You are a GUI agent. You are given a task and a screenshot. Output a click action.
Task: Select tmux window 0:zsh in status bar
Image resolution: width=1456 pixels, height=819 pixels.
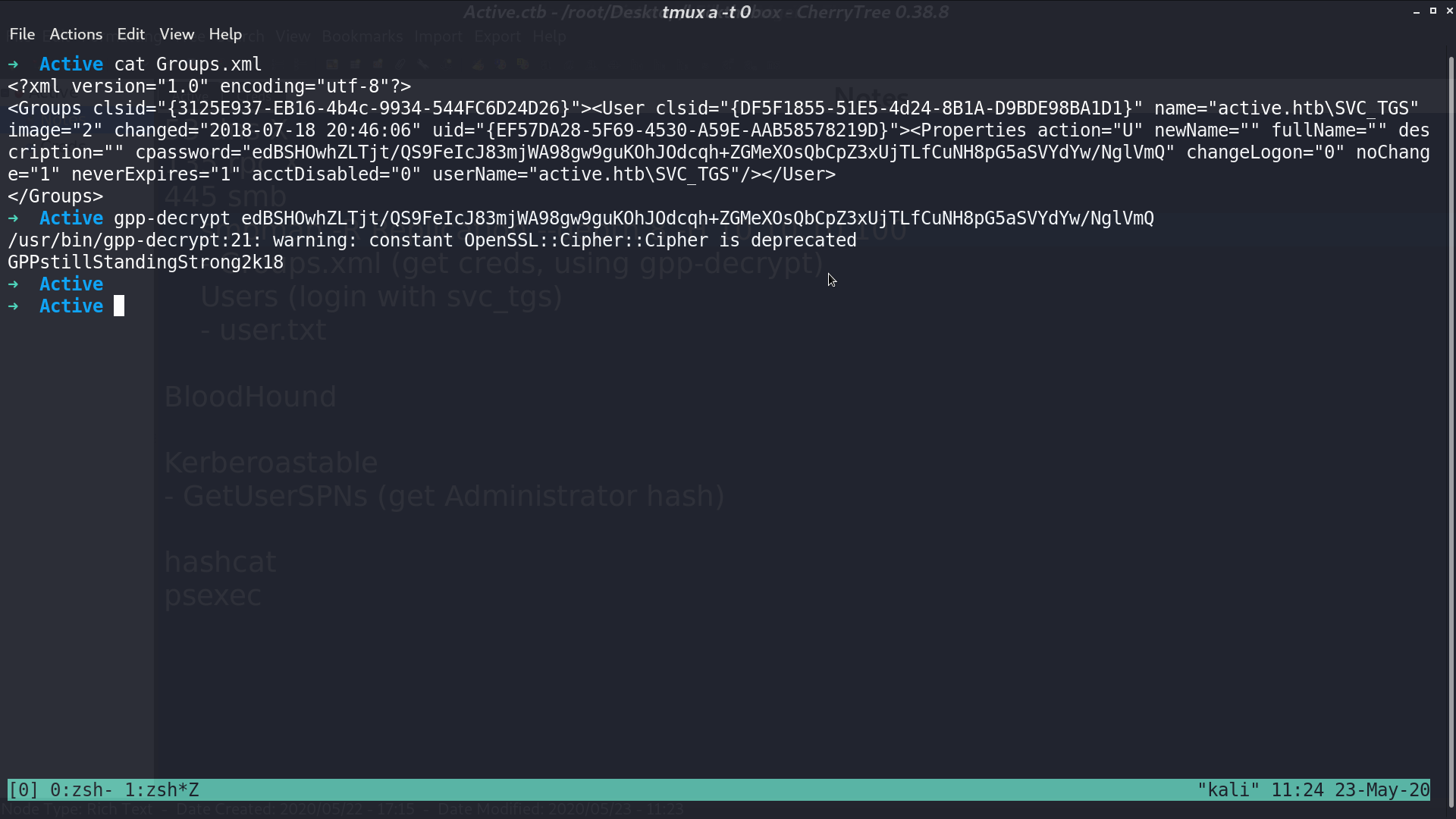(x=81, y=790)
